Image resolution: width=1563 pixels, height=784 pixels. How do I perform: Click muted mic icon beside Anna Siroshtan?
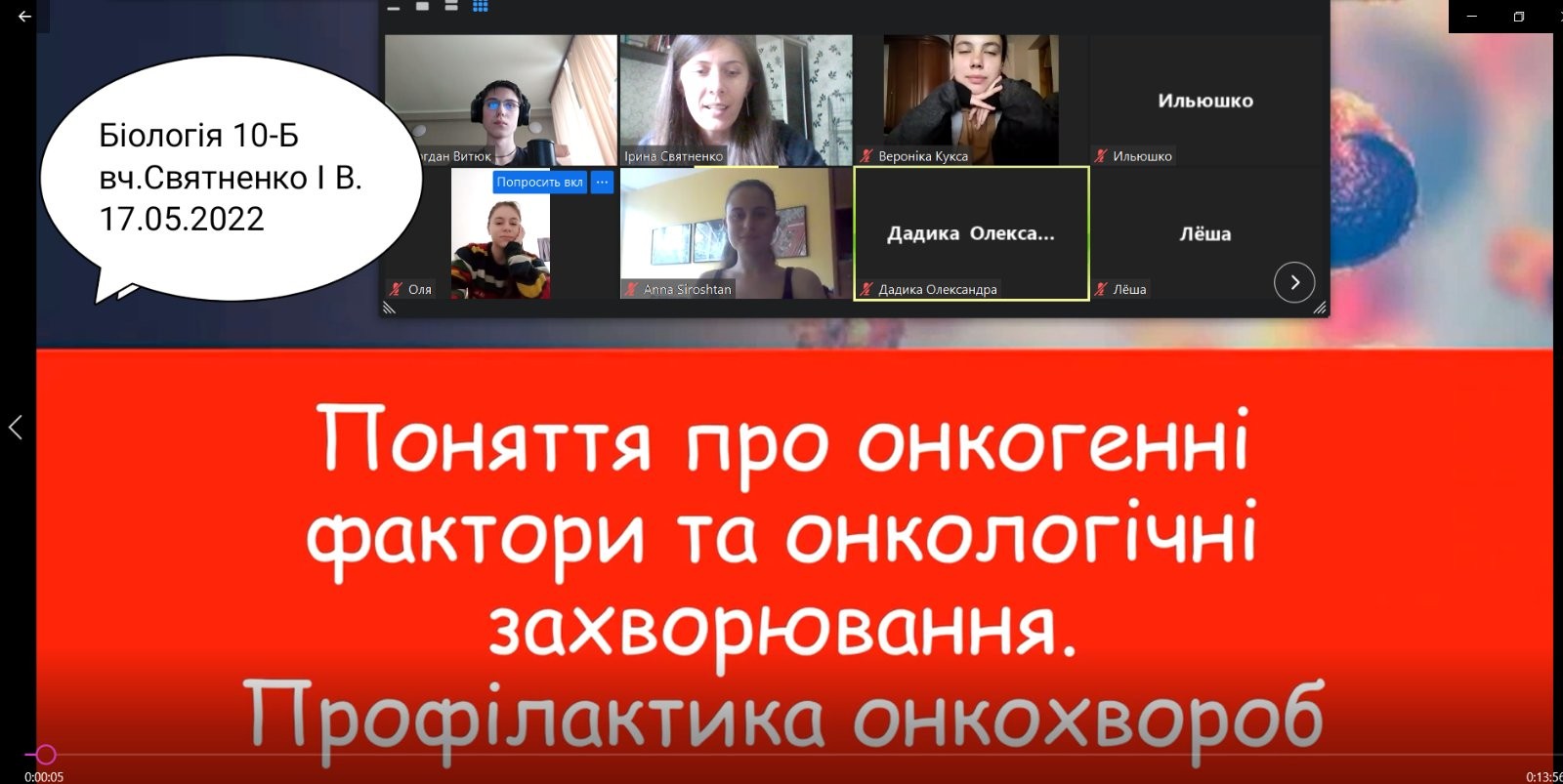click(632, 289)
